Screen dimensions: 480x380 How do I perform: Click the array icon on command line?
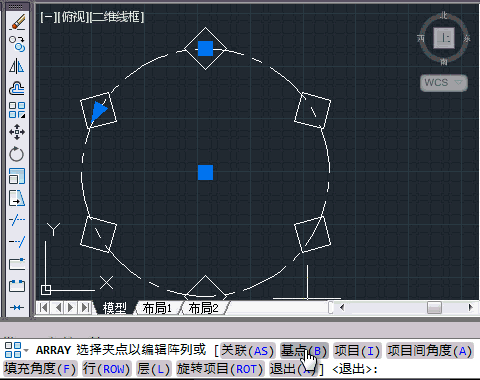(13, 350)
